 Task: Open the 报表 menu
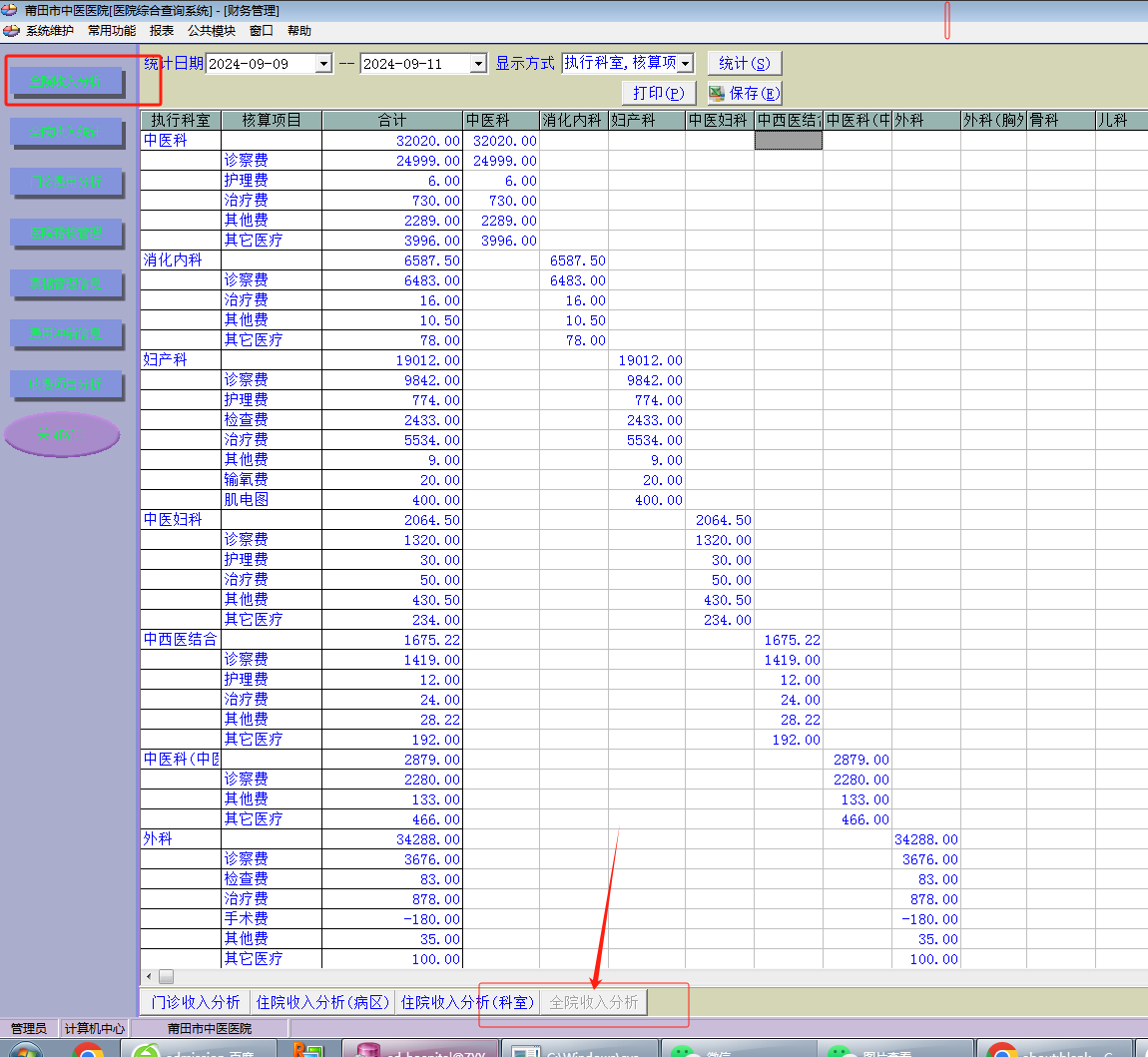161,31
